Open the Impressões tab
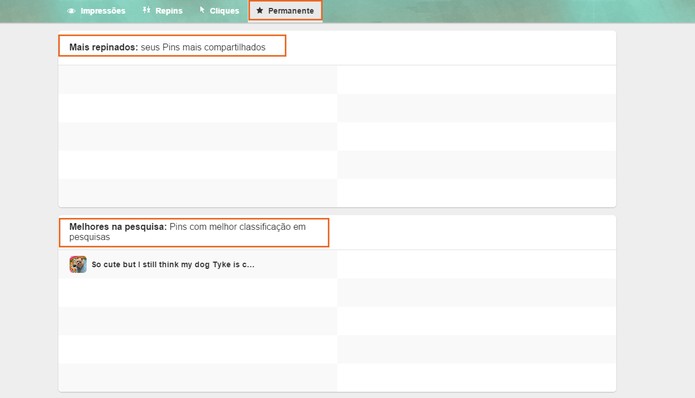This screenshot has height=398, width=695. coord(96,11)
